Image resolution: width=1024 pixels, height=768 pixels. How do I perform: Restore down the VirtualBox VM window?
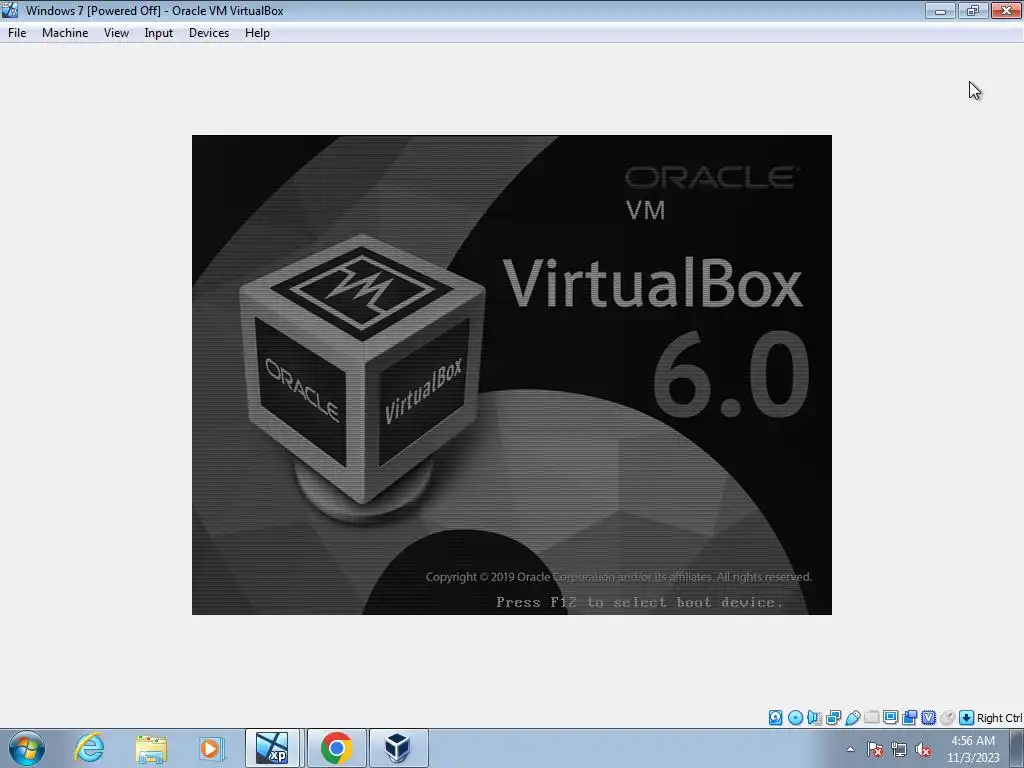(x=972, y=10)
